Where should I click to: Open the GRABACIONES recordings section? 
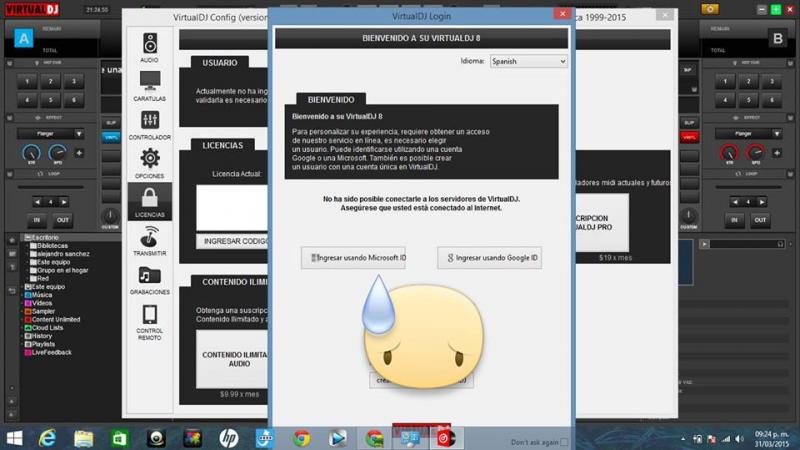pyautogui.click(x=149, y=280)
